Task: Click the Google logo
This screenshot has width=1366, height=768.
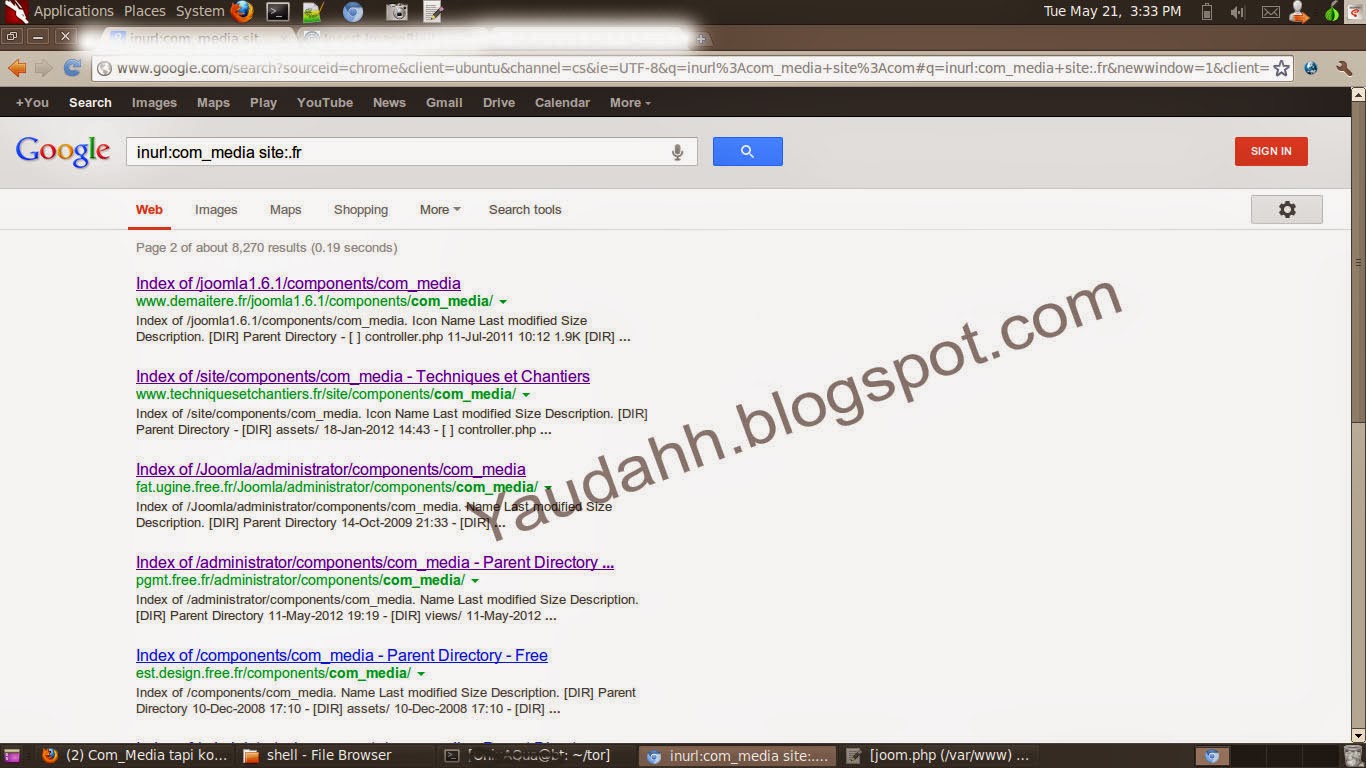Action: 63,152
